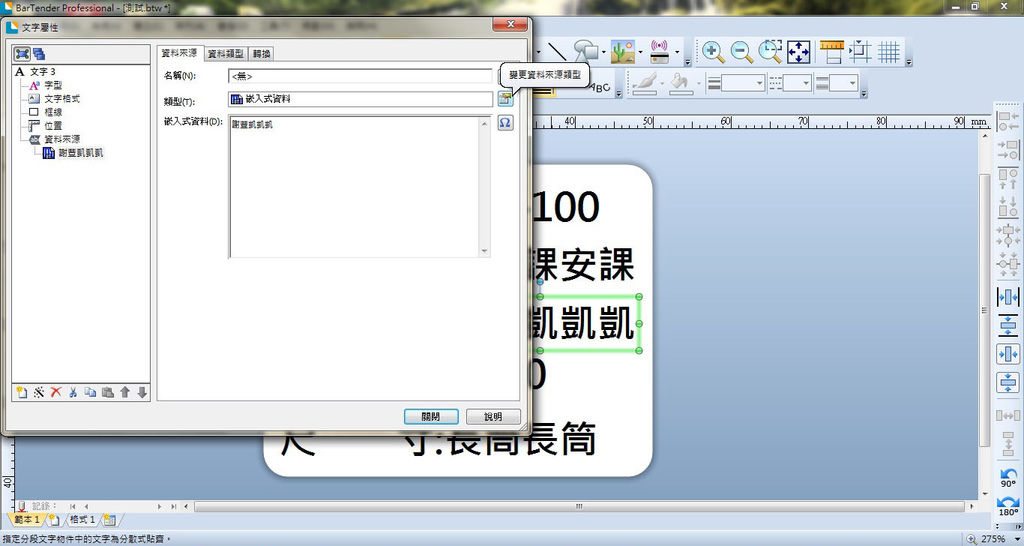
Task: Select the 位置 (position) tree node
Action: click(x=53, y=125)
